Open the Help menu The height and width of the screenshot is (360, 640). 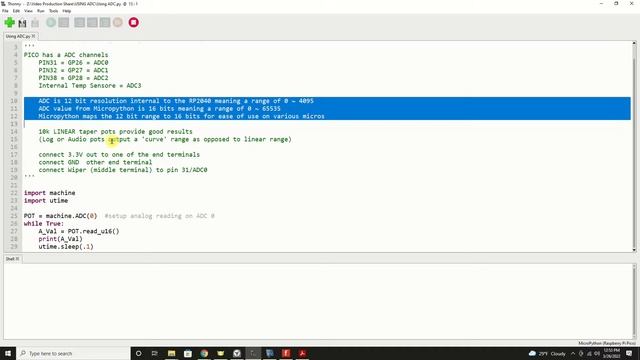[67, 11]
